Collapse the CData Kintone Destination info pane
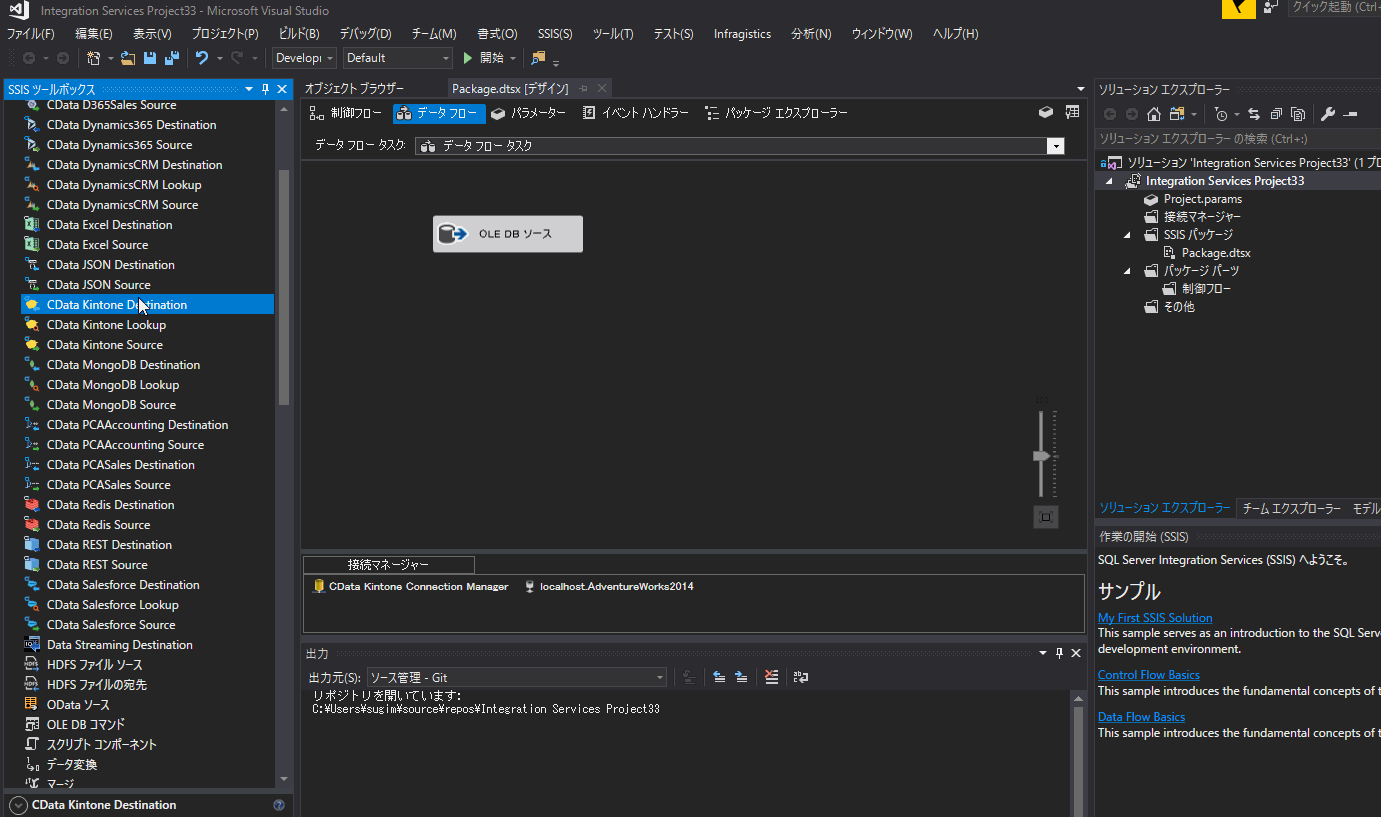 [x=17, y=805]
